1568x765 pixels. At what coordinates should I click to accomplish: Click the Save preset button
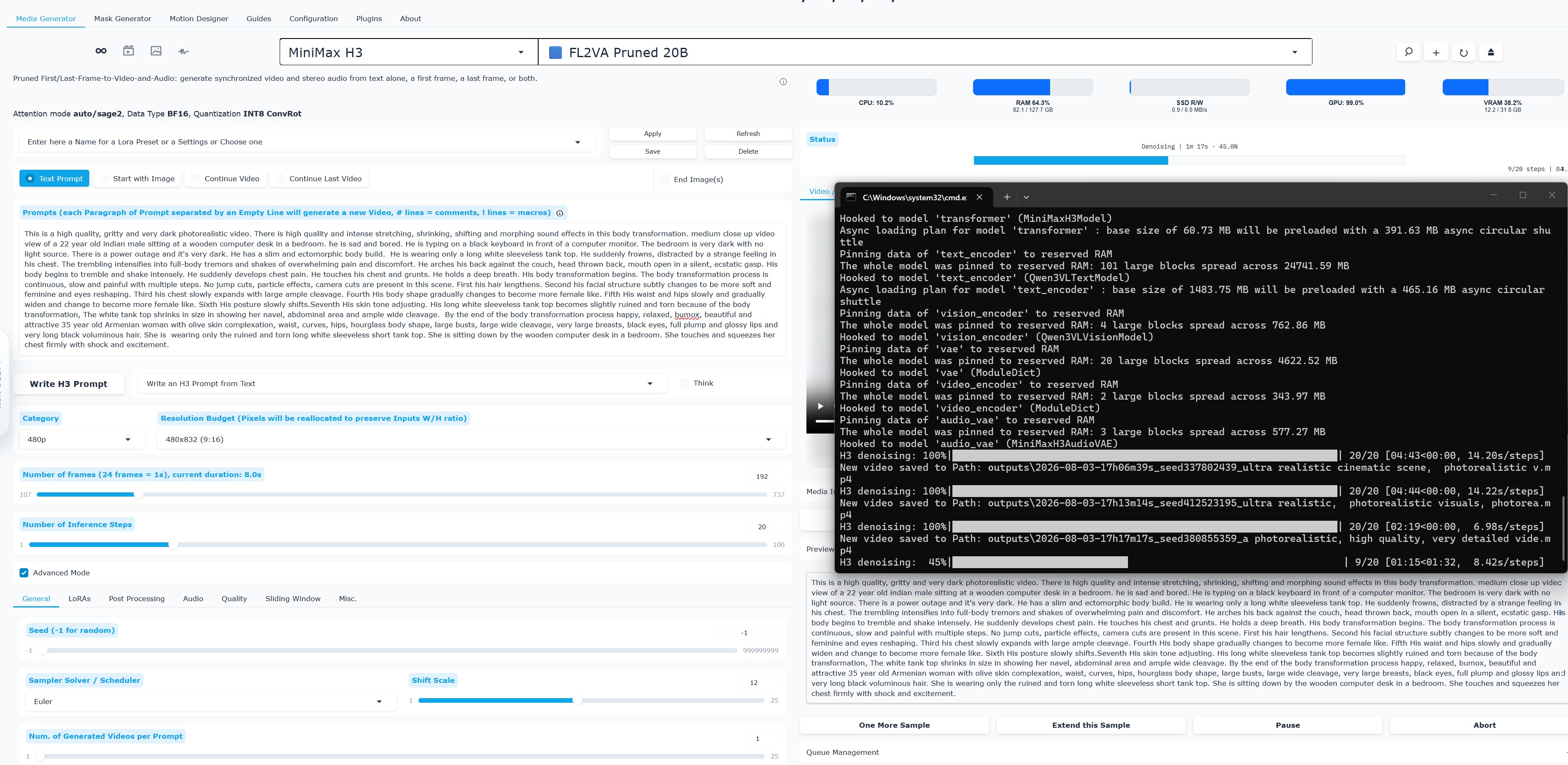pyautogui.click(x=652, y=151)
